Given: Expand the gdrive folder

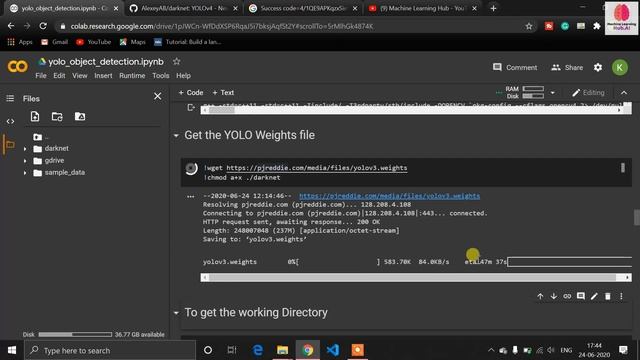Looking at the screenshot, I should point(25,161).
